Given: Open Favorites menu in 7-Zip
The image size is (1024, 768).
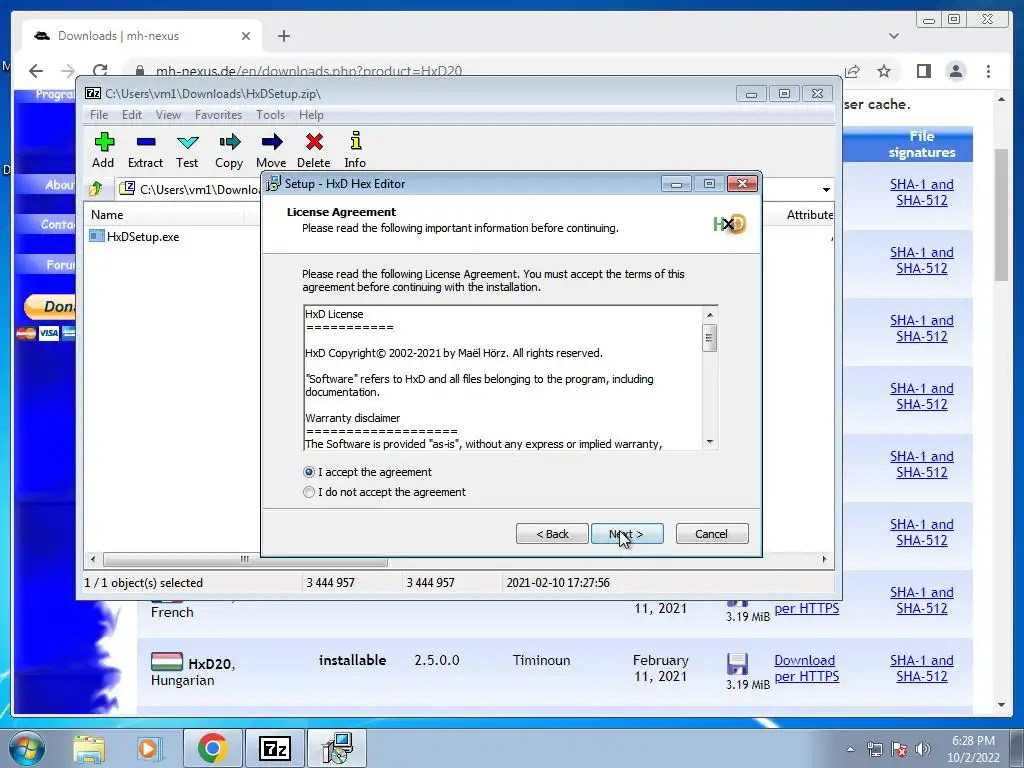Looking at the screenshot, I should (x=218, y=115).
